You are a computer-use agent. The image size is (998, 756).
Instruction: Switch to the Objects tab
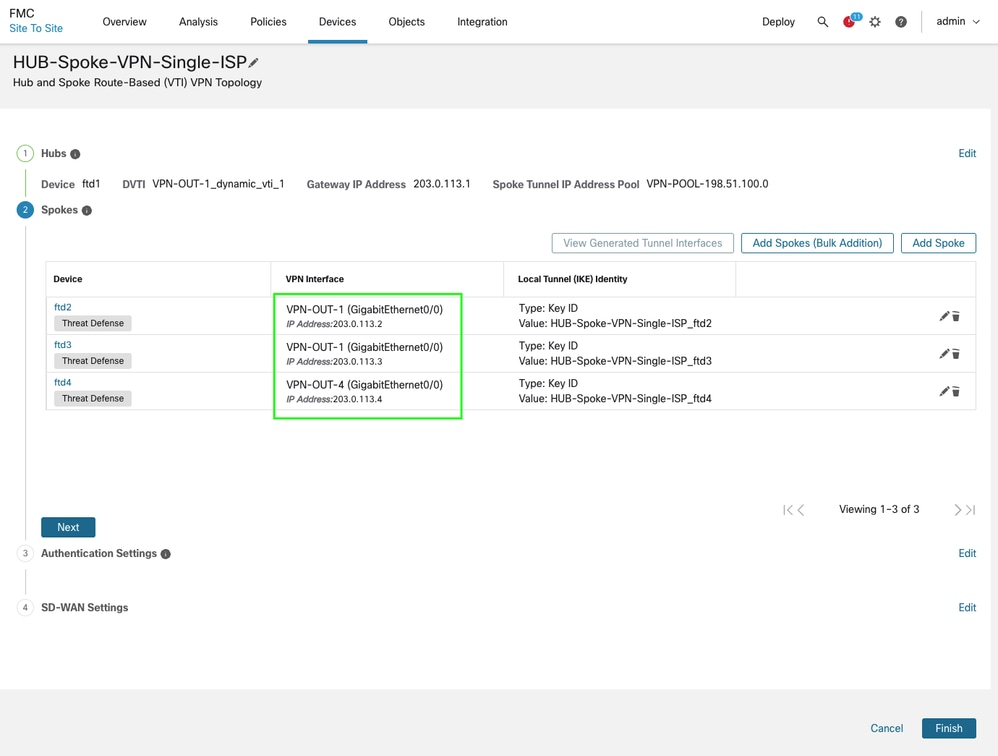[406, 22]
